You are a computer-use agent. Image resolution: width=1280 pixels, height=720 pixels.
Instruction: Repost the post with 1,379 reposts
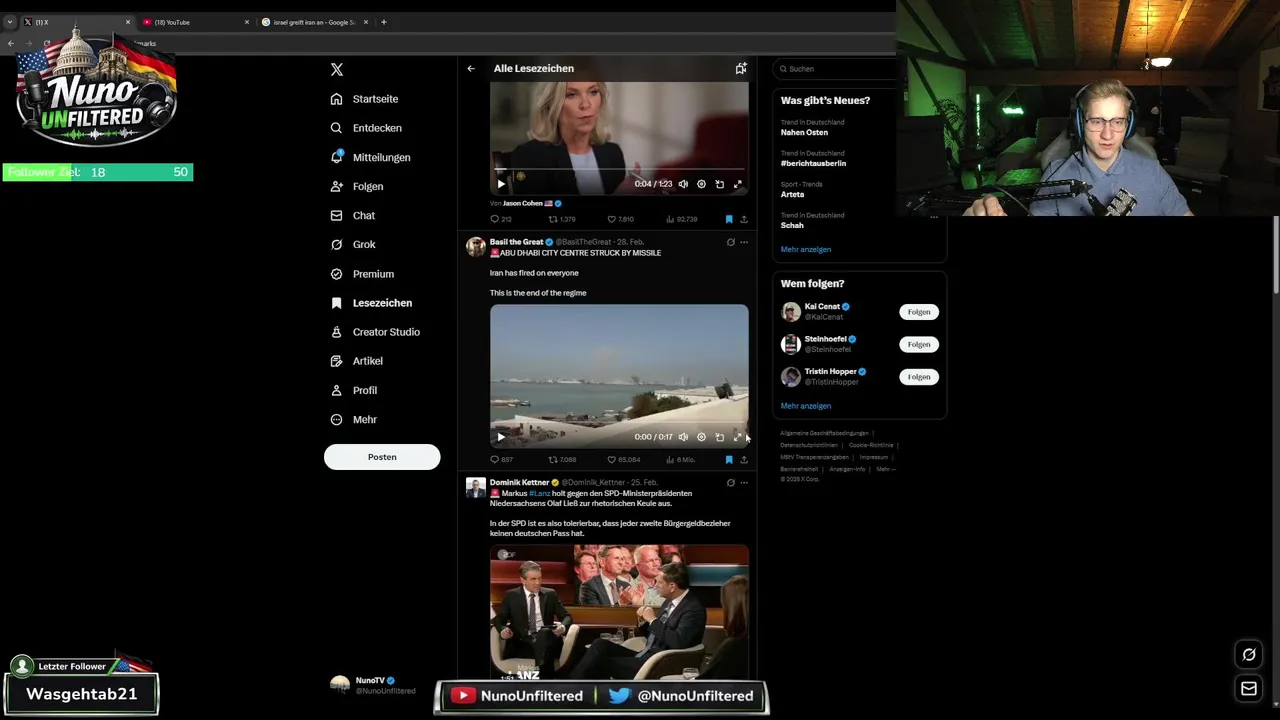[x=562, y=219]
